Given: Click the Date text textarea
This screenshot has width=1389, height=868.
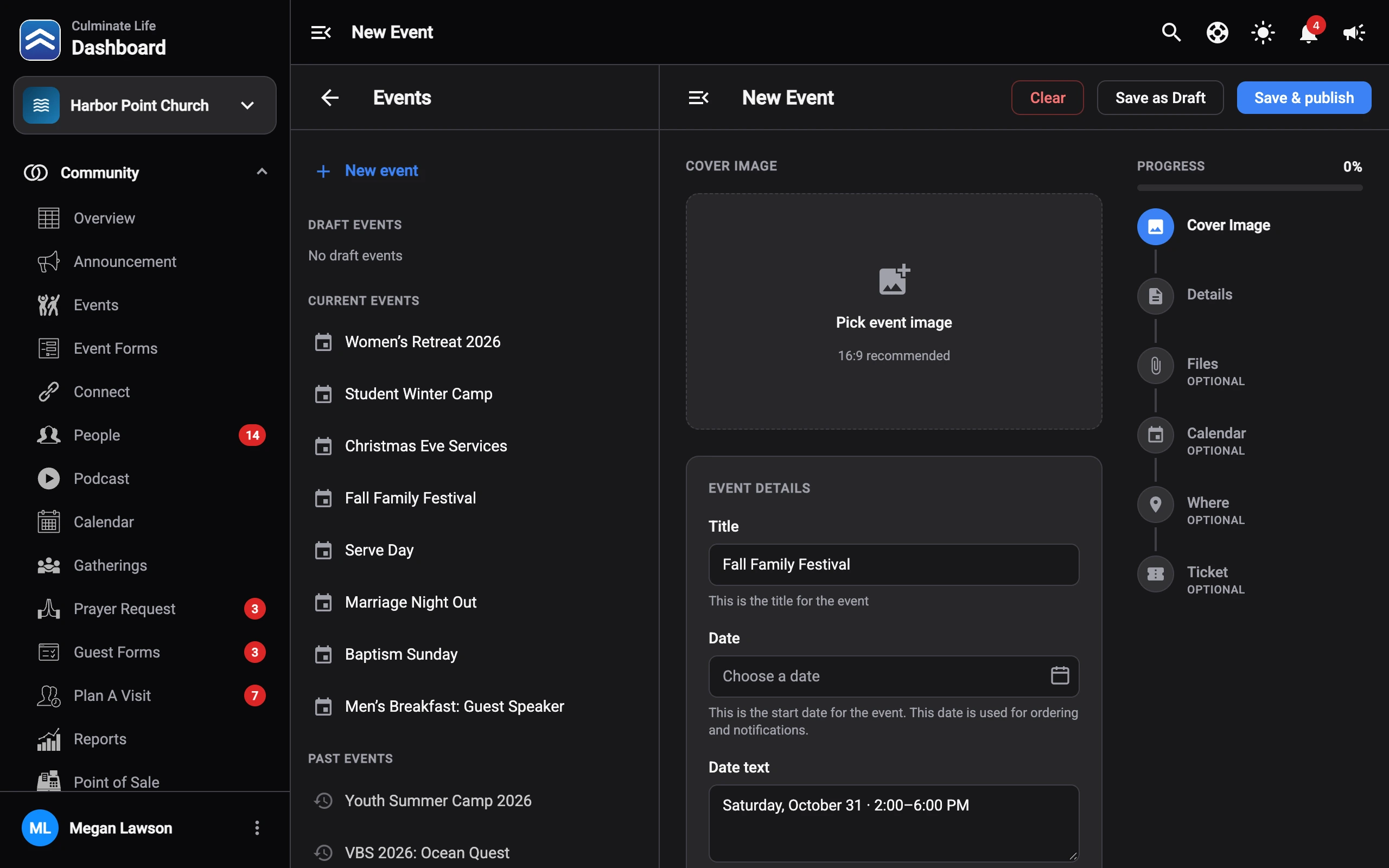Looking at the screenshot, I should [x=894, y=822].
